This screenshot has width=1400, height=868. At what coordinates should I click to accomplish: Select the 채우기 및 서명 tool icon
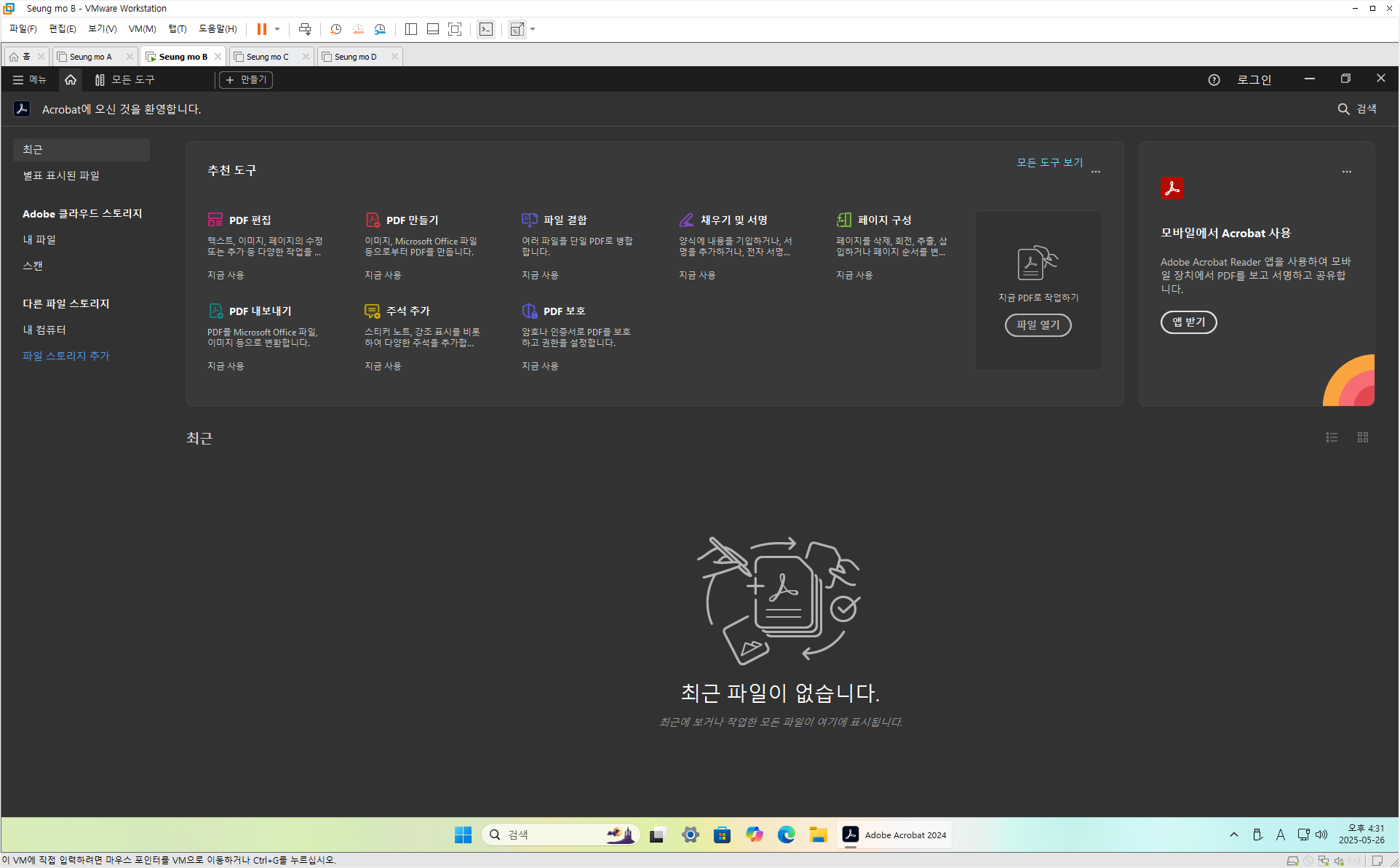686,220
